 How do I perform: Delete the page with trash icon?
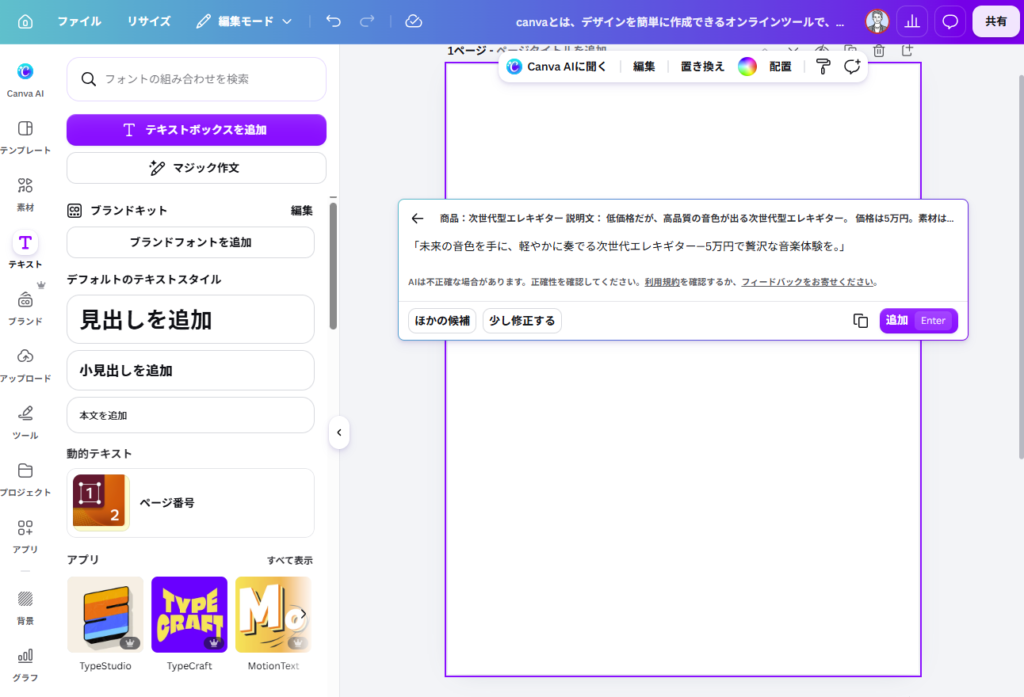[879, 50]
